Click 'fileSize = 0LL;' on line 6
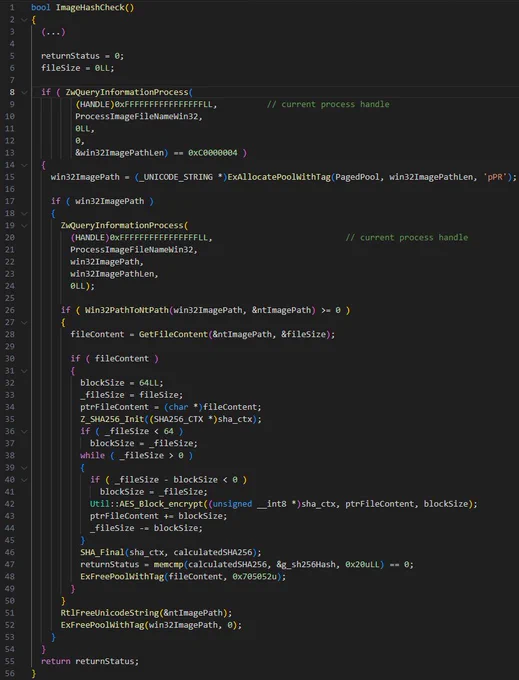Screen dimensions: 519x680 tap(78, 68)
